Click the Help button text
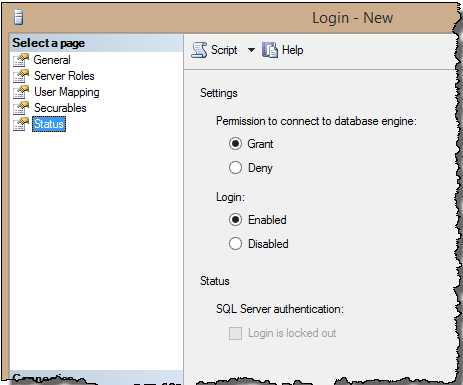Viewport: 463px width, 385px height. tap(293, 50)
